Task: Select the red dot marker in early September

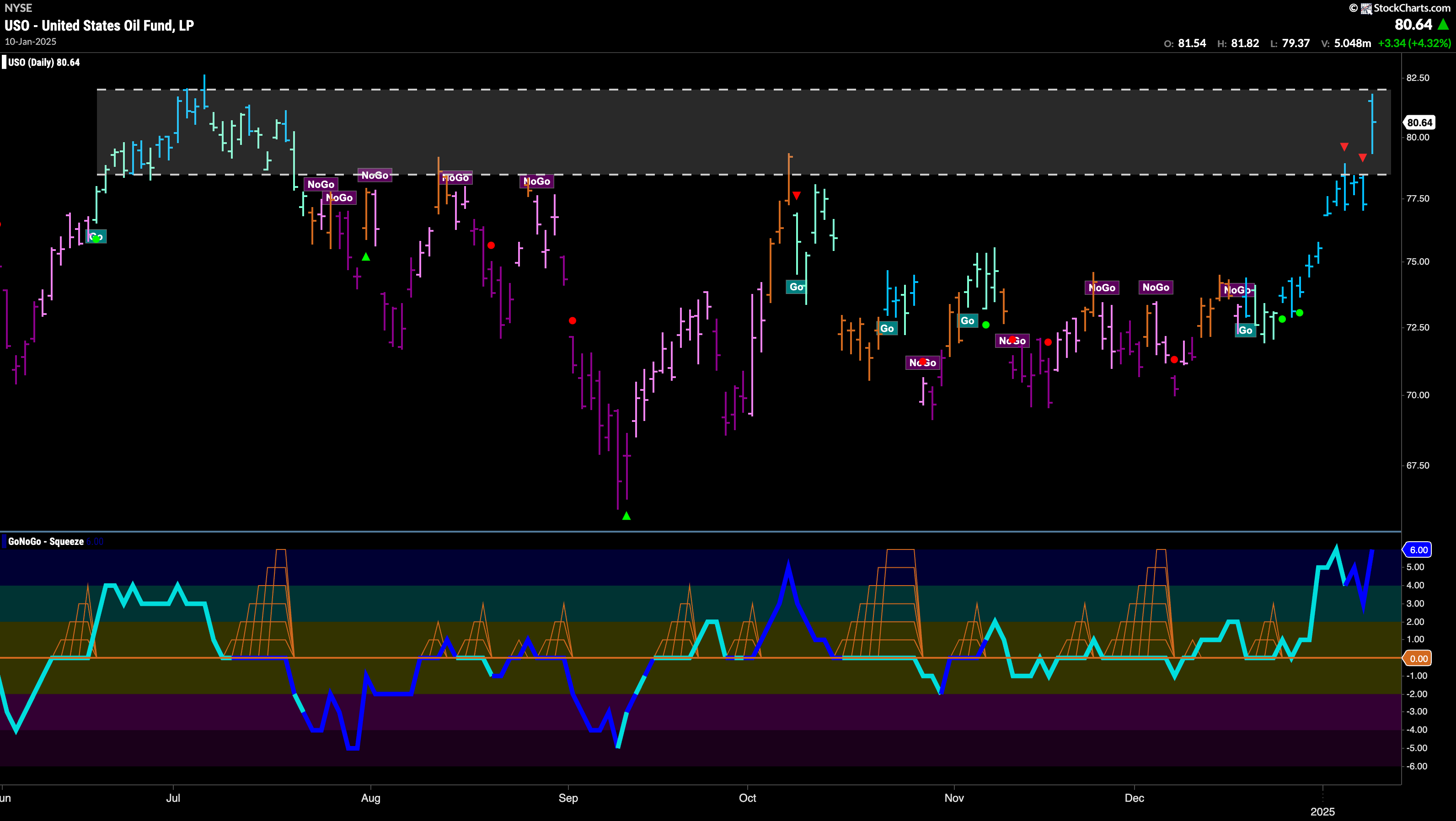Action: pos(573,321)
